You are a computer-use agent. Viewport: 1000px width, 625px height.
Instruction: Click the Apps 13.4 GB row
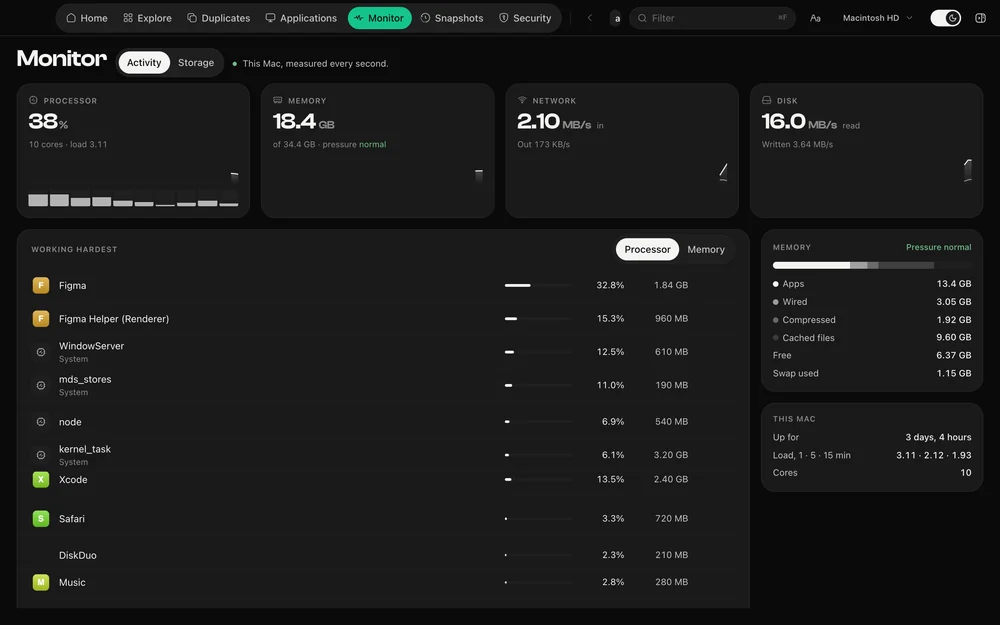[x=872, y=284]
